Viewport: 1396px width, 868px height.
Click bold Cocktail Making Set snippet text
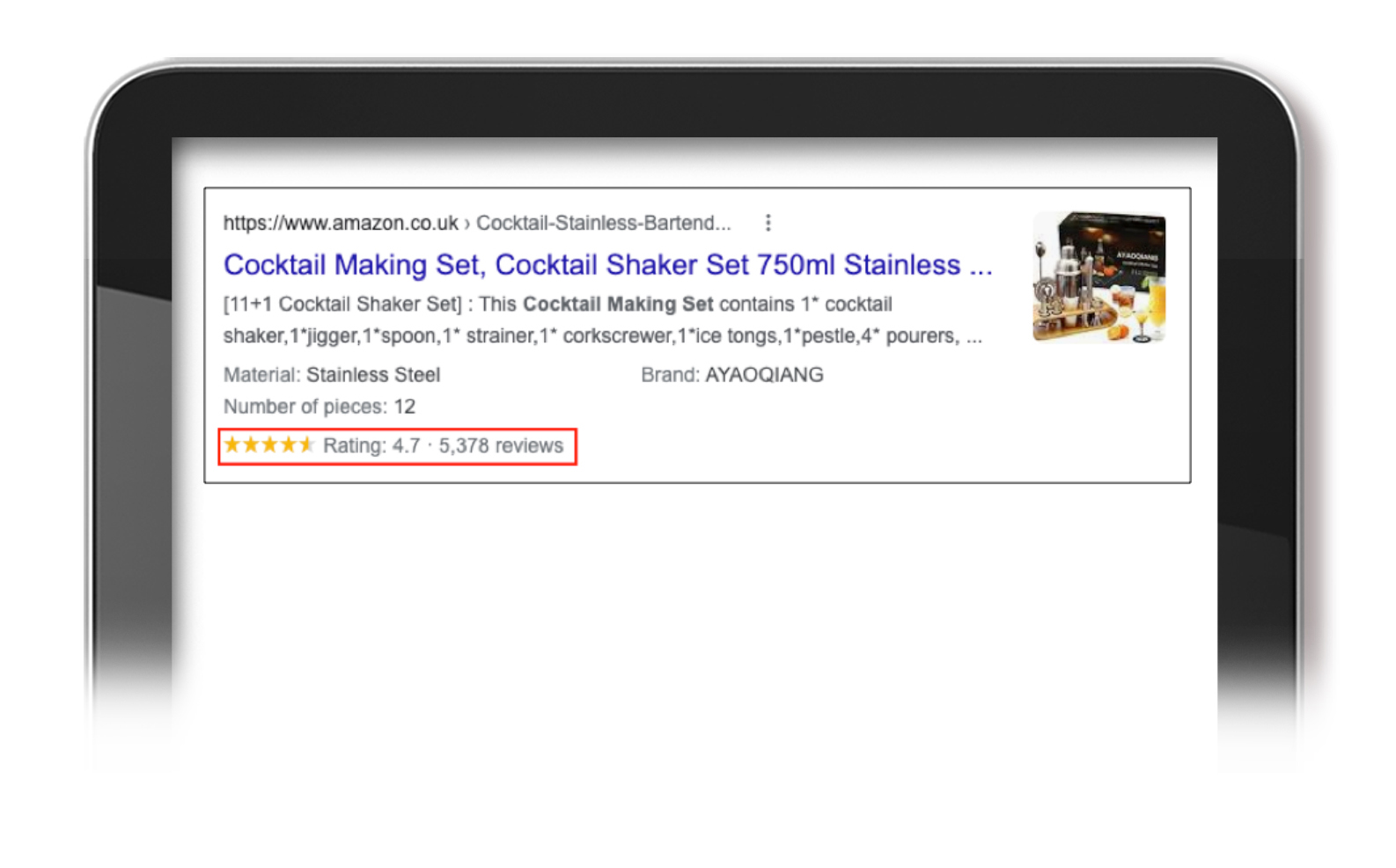(617, 305)
